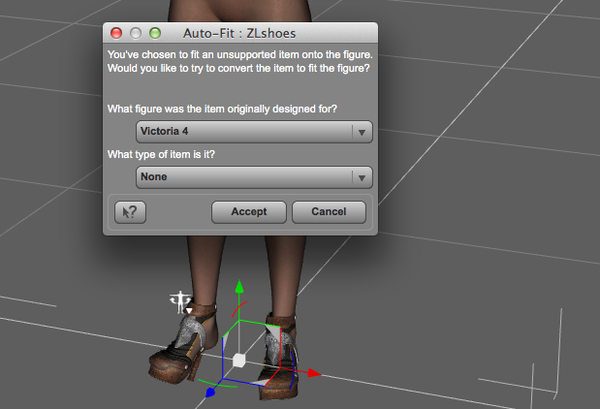Click the Cancel button
The width and height of the screenshot is (600, 409).
click(329, 212)
